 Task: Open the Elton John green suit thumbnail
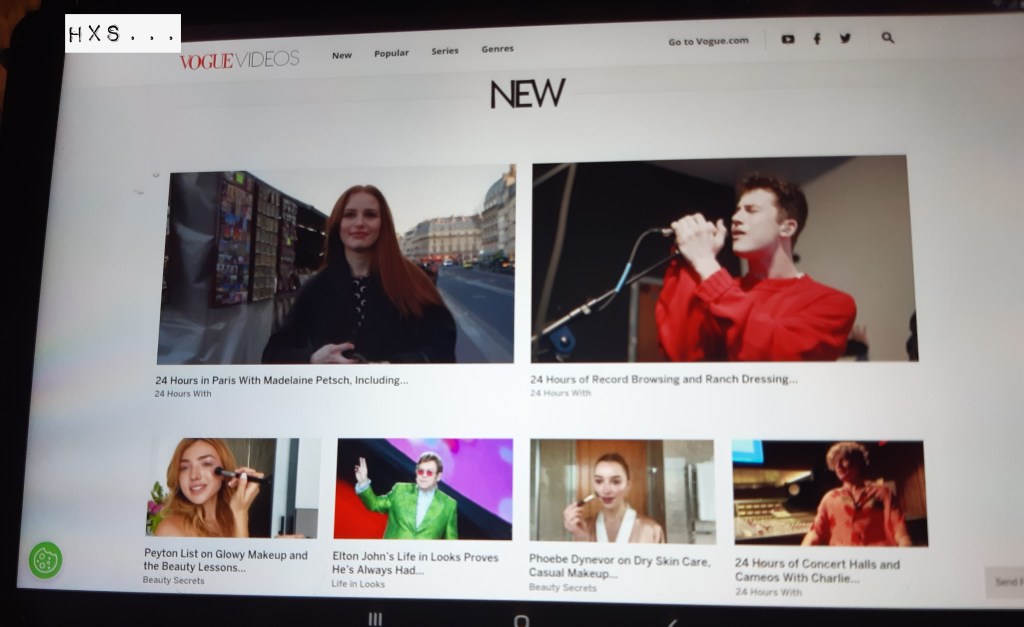[423, 489]
